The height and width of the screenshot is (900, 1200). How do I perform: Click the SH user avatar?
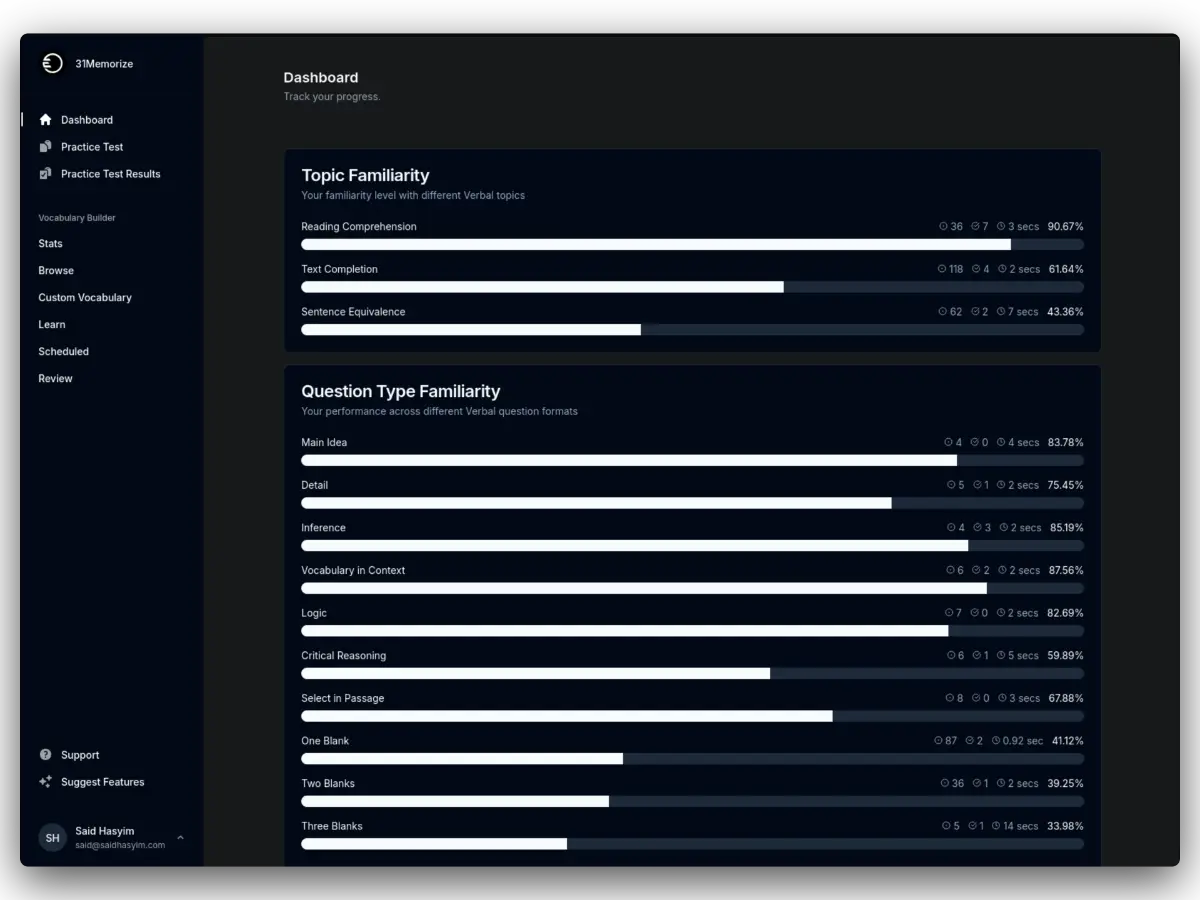[x=52, y=838]
